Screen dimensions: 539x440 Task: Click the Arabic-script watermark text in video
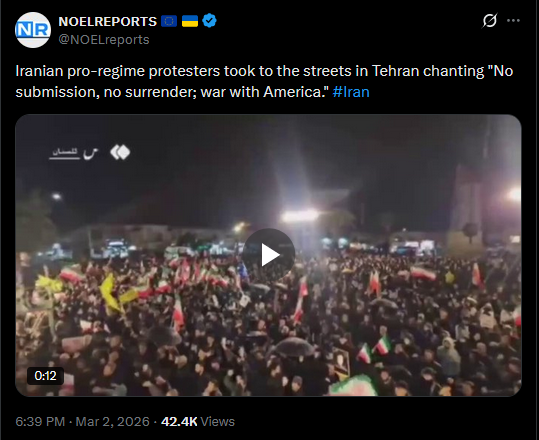point(74,153)
